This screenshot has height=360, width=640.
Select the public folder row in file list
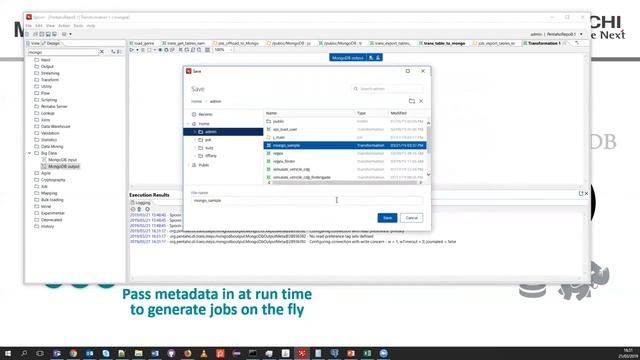point(345,121)
